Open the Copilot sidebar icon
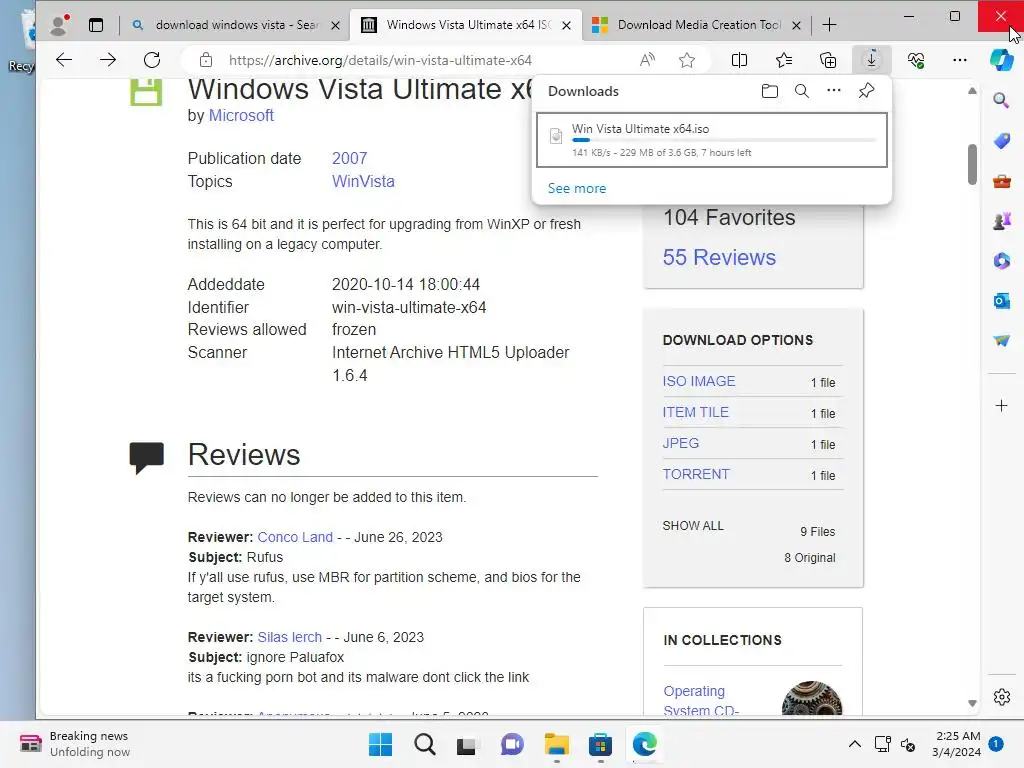This screenshot has height=768, width=1024. coord(1002,60)
